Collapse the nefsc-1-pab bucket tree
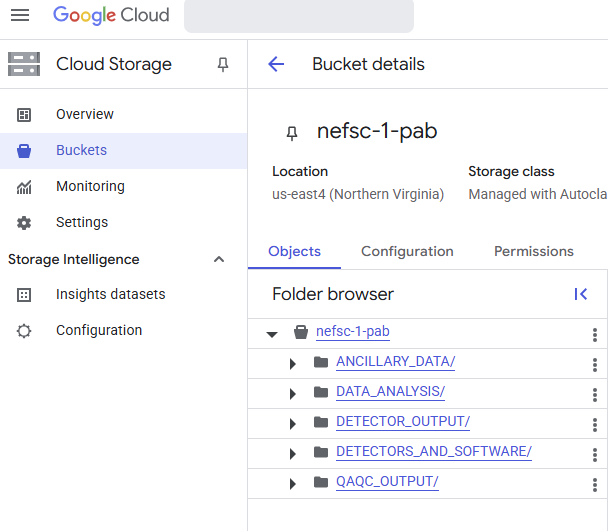The width and height of the screenshot is (608, 531). coord(272,334)
